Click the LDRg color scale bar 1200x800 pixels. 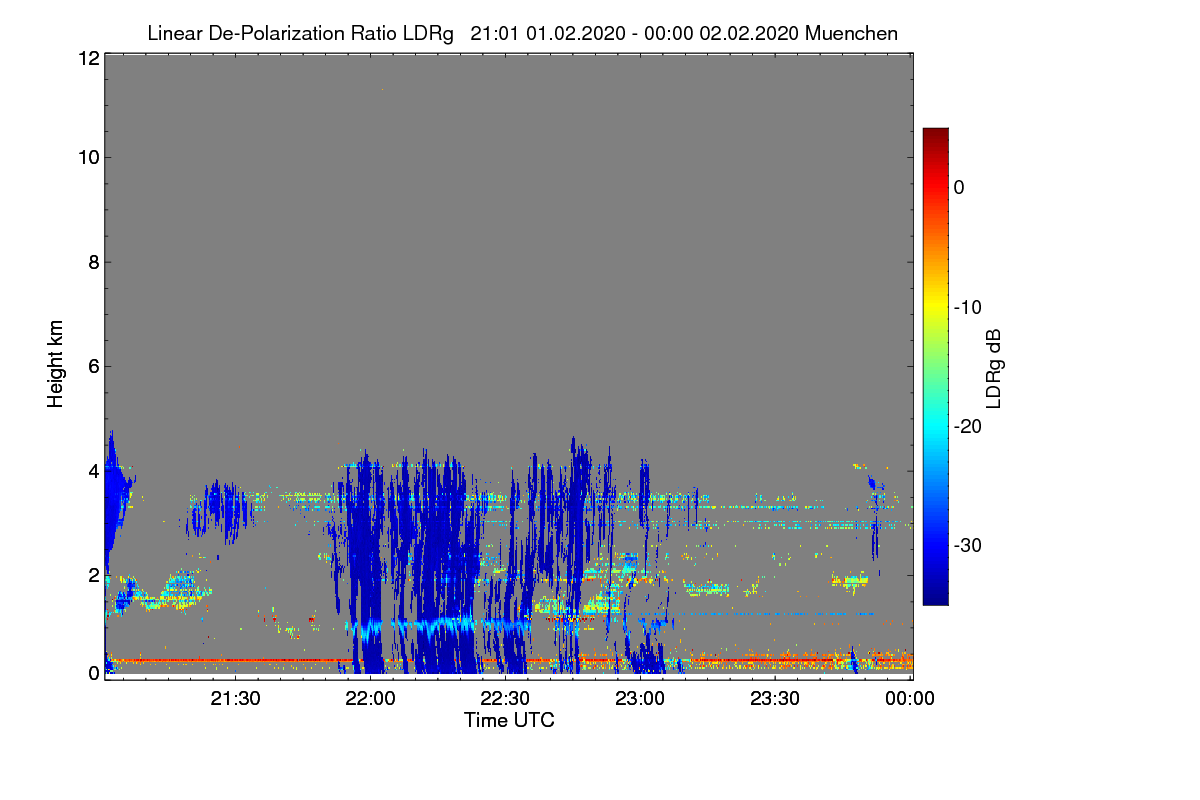pyautogui.click(x=935, y=366)
